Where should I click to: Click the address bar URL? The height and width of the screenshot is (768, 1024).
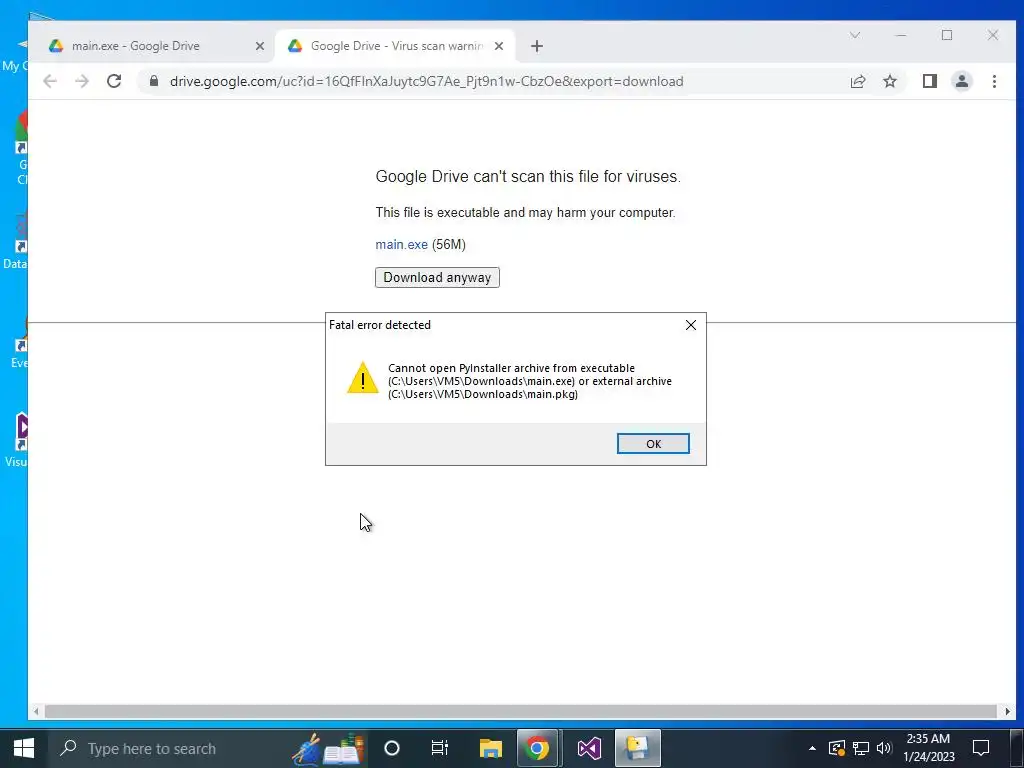coord(426,82)
